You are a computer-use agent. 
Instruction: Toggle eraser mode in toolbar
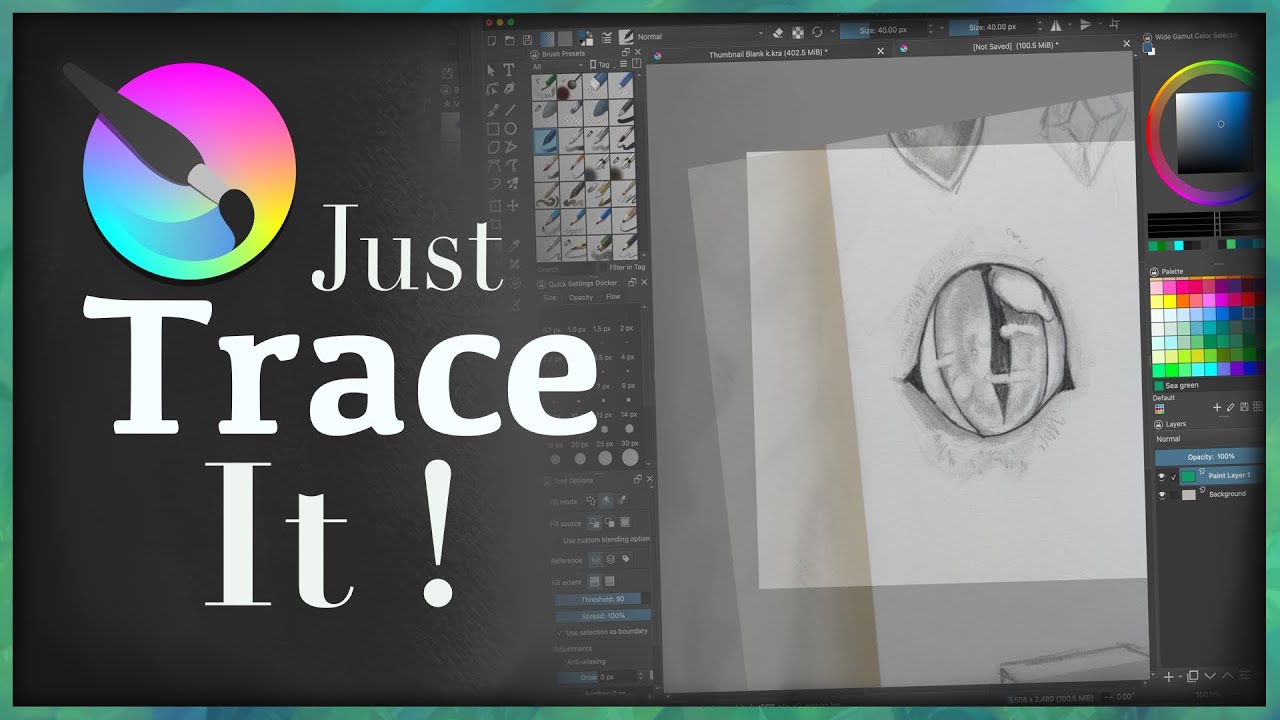click(778, 32)
